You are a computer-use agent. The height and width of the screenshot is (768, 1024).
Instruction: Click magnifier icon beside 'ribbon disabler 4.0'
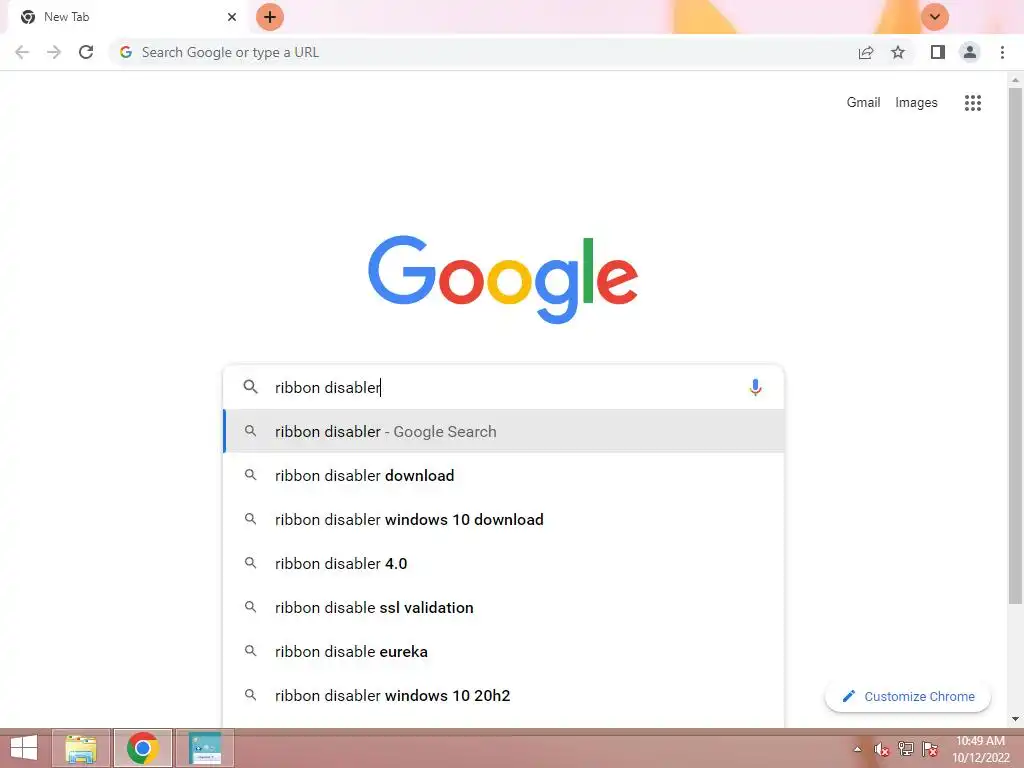250,563
